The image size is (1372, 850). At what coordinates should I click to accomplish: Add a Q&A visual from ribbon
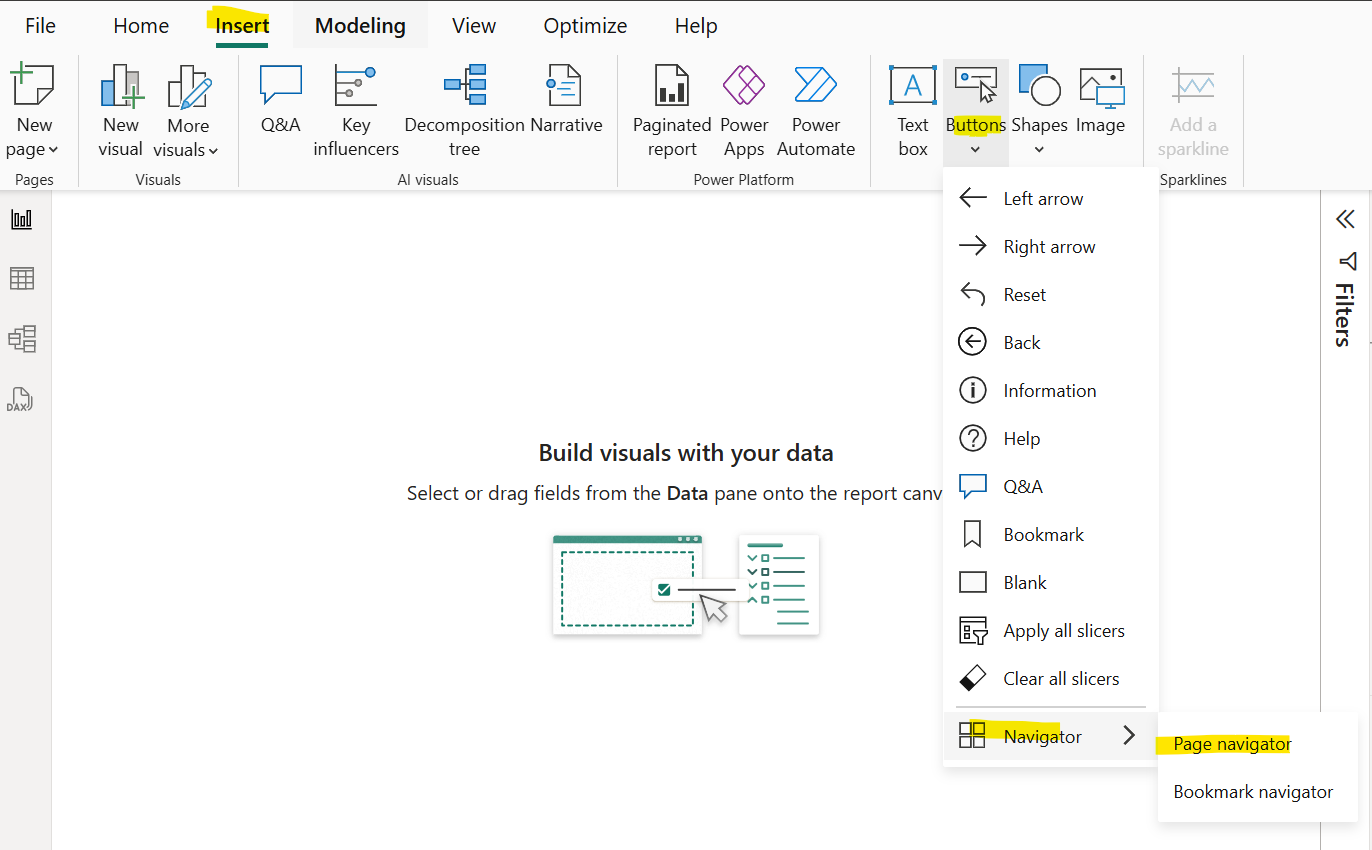point(280,98)
